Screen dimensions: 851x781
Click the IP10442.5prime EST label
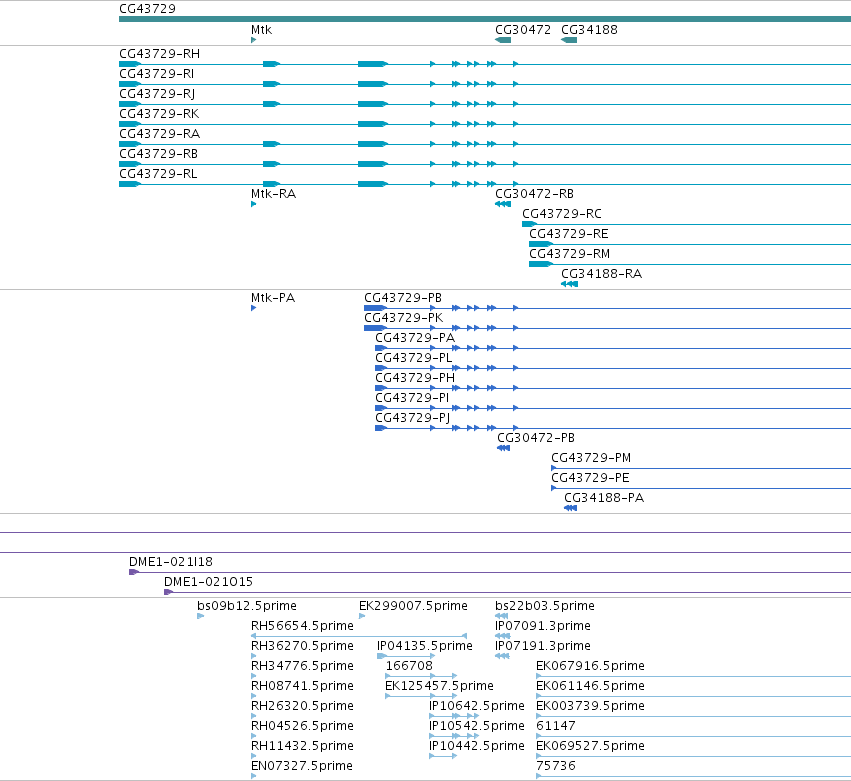(477, 747)
